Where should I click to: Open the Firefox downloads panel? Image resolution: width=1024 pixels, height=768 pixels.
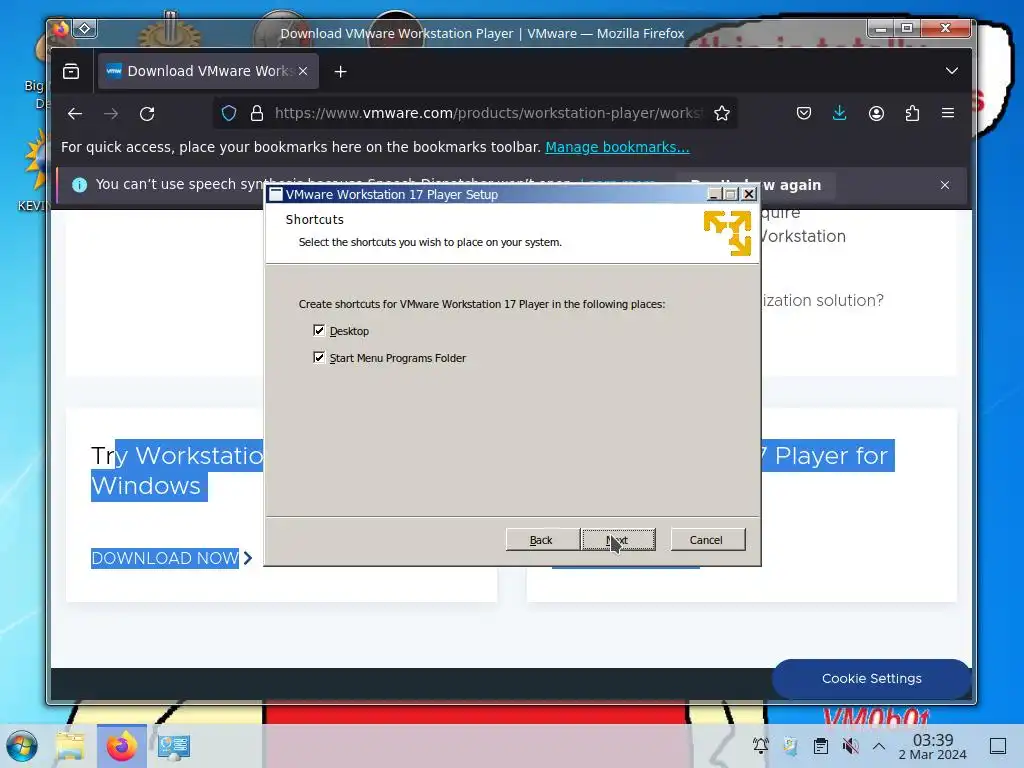(840, 114)
